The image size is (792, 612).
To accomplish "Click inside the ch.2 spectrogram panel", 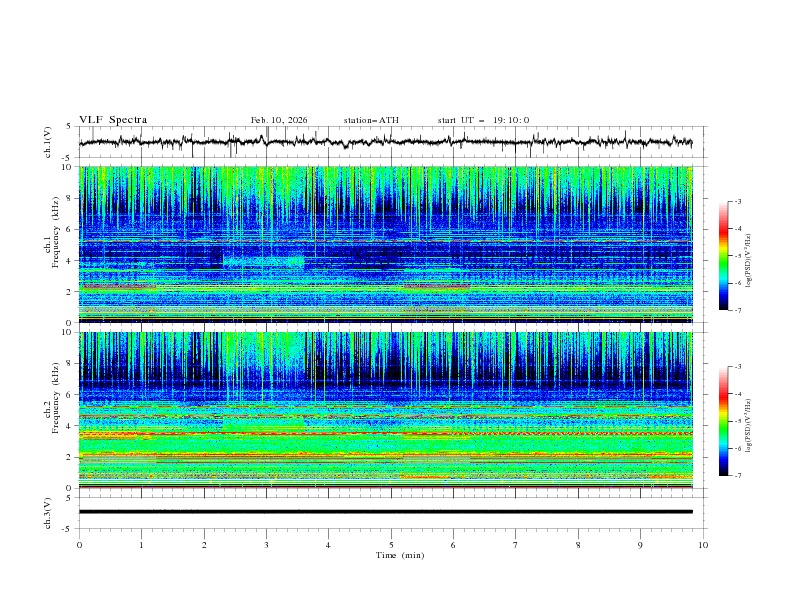I will point(386,410).
